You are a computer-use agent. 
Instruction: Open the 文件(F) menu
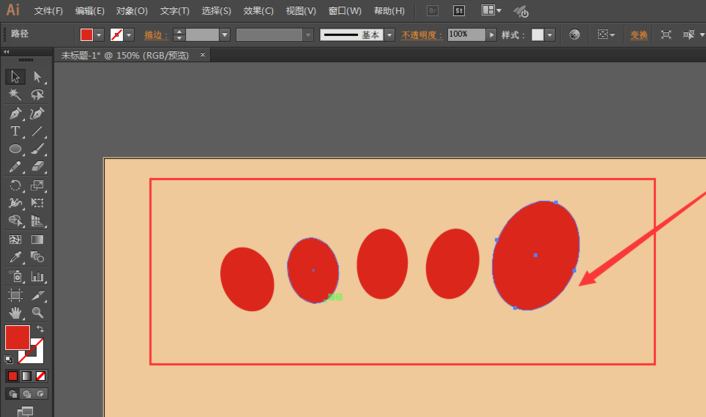48,11
